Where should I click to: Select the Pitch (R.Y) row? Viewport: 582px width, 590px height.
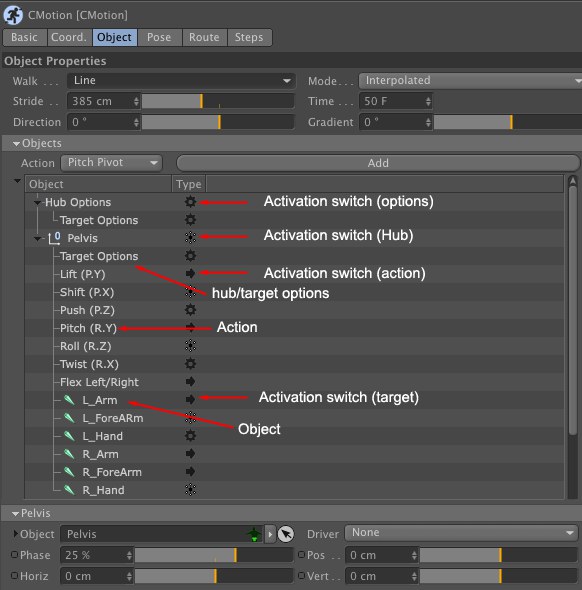click(294, 328)
